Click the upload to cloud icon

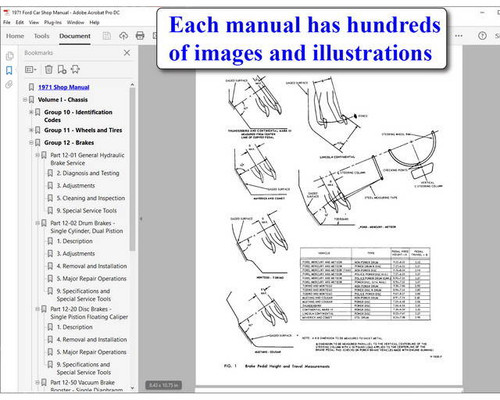coord(124,36)
